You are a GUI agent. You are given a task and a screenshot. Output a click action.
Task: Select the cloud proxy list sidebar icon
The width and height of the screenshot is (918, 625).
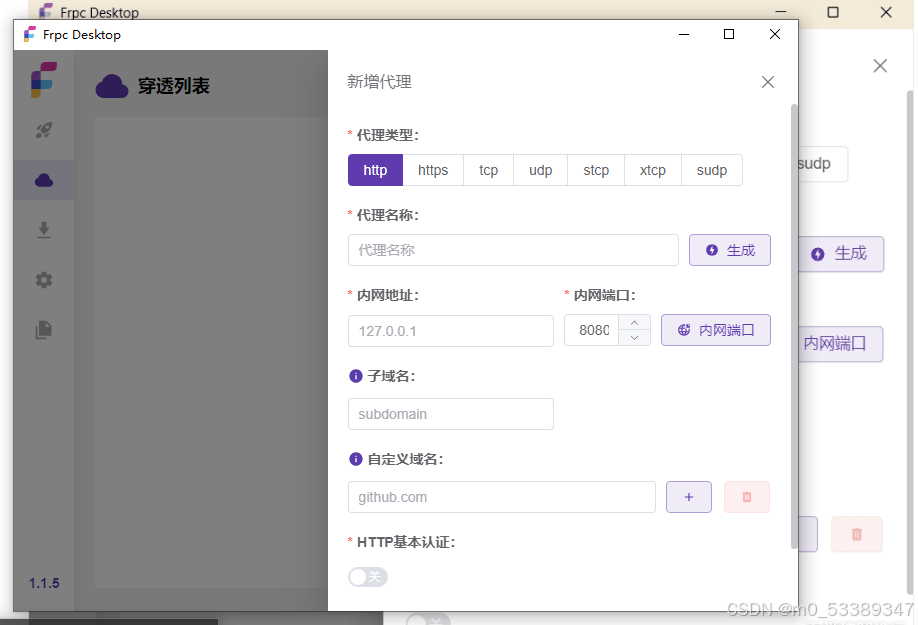click(43, 180)
